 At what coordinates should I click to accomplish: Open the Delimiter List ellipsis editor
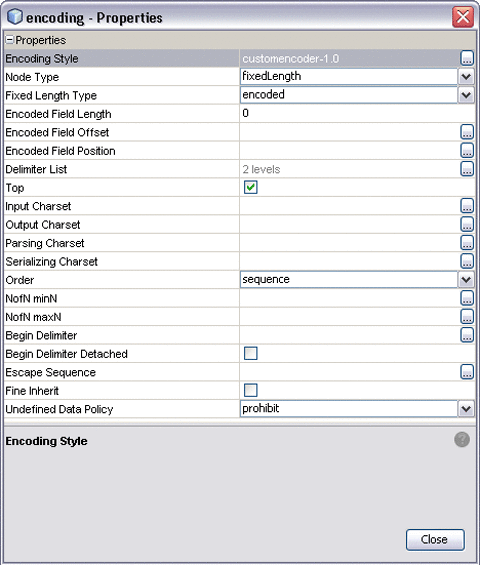(467, 169)
